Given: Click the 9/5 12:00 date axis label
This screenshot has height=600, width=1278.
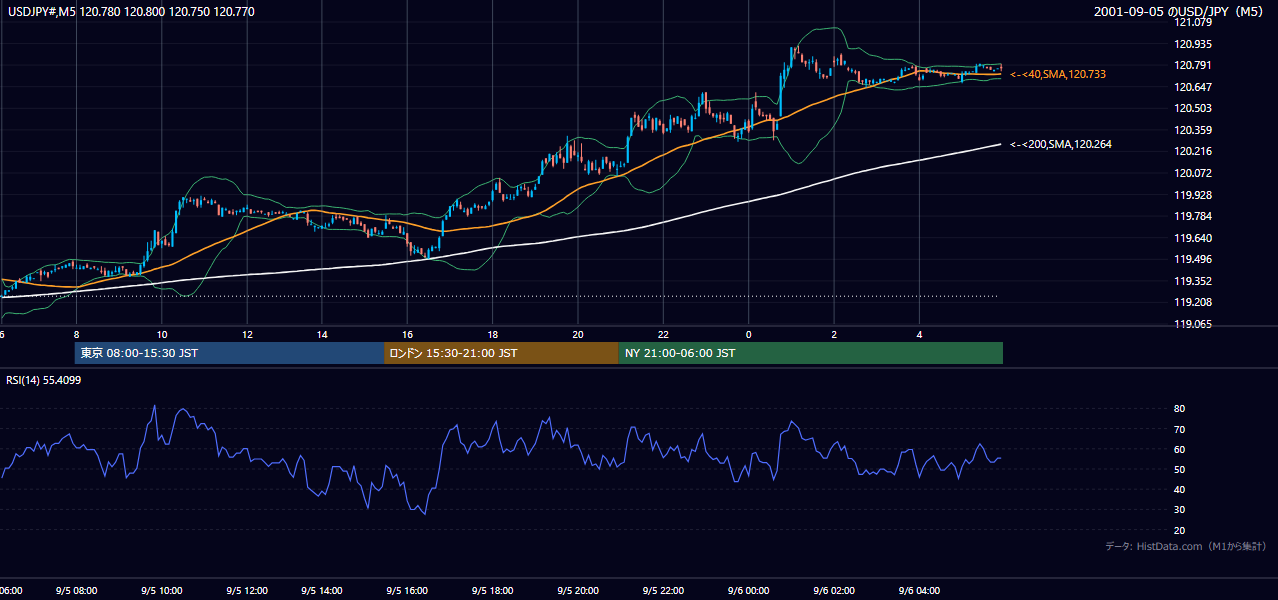Looking at the screenshot, I should [245, 591].
